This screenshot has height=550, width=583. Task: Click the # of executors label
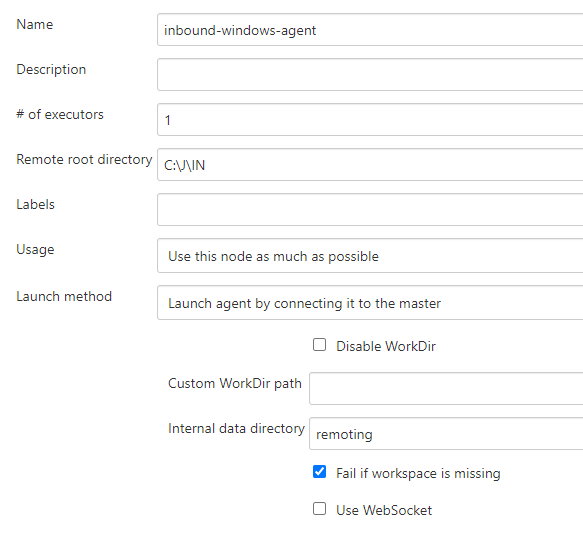click(x=60, y=115)
